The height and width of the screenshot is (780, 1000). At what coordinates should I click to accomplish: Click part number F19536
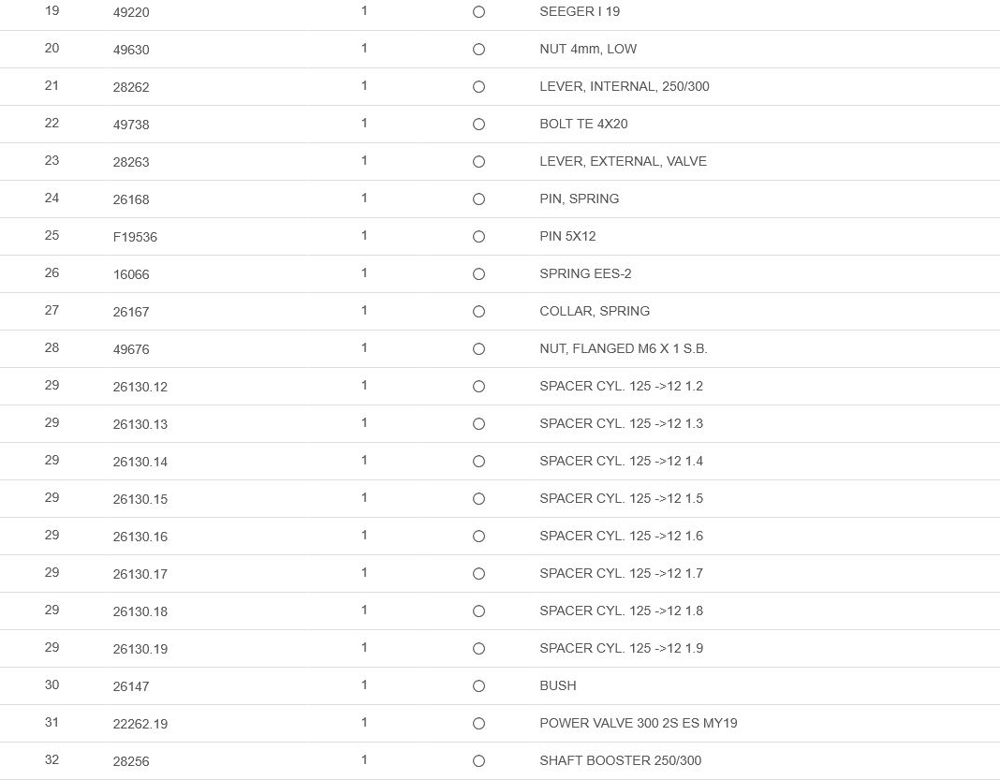click(x=135, y=237)
